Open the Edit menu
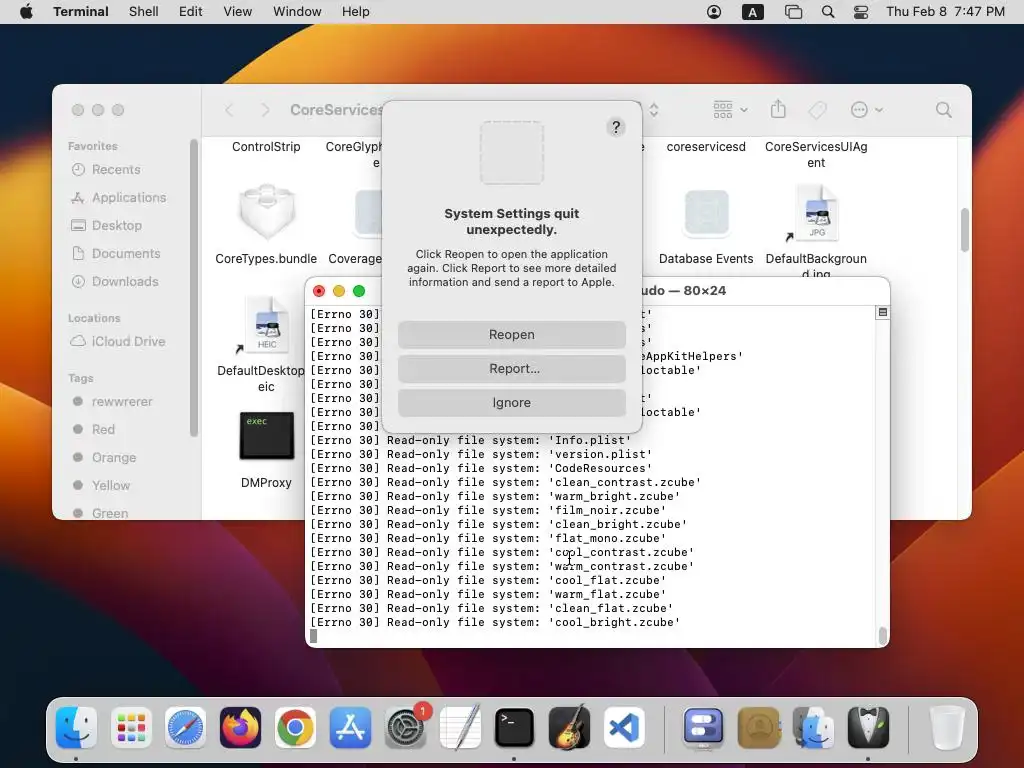 (190, 12)
